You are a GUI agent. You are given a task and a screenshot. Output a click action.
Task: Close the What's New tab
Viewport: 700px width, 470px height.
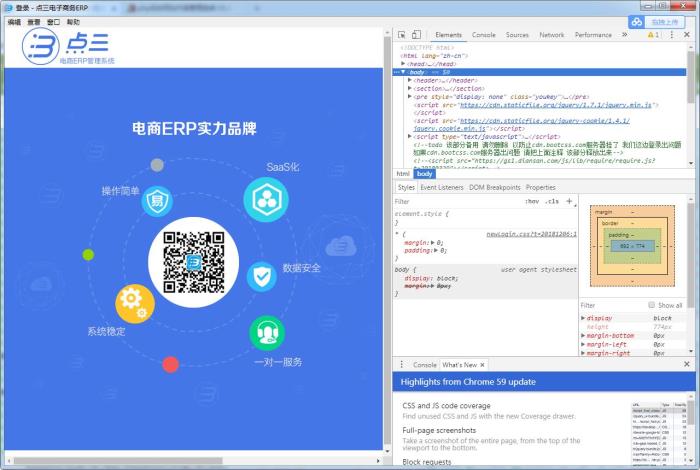point(482,365)
